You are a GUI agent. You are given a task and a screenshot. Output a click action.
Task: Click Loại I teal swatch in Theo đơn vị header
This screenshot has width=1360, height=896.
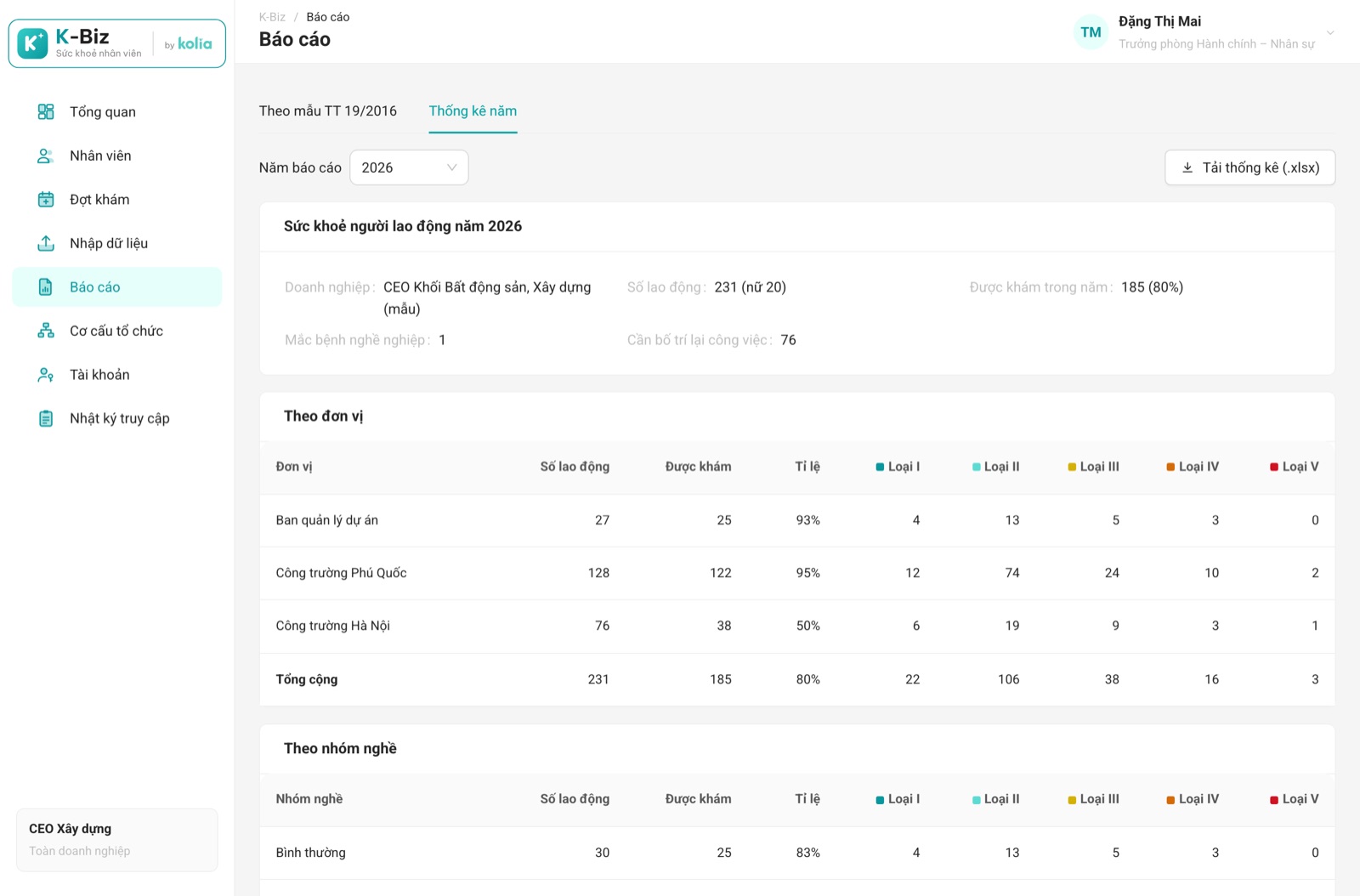click(880, 467)
